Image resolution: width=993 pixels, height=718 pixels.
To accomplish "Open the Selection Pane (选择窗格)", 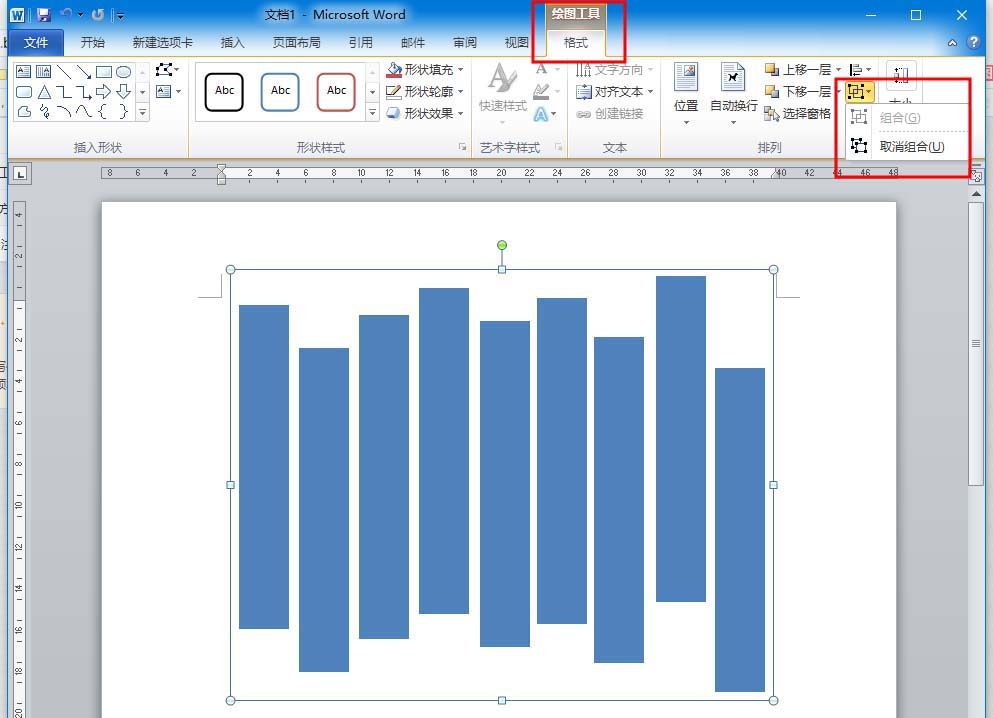I will [797, 114].
